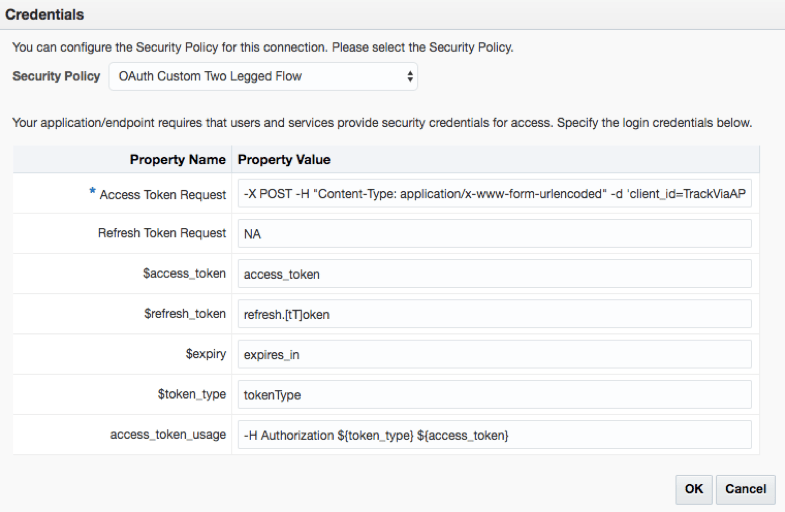Screen dimensions: 785x512
Task: Click the access_token_usage value field
Action: tap(495, 434)
